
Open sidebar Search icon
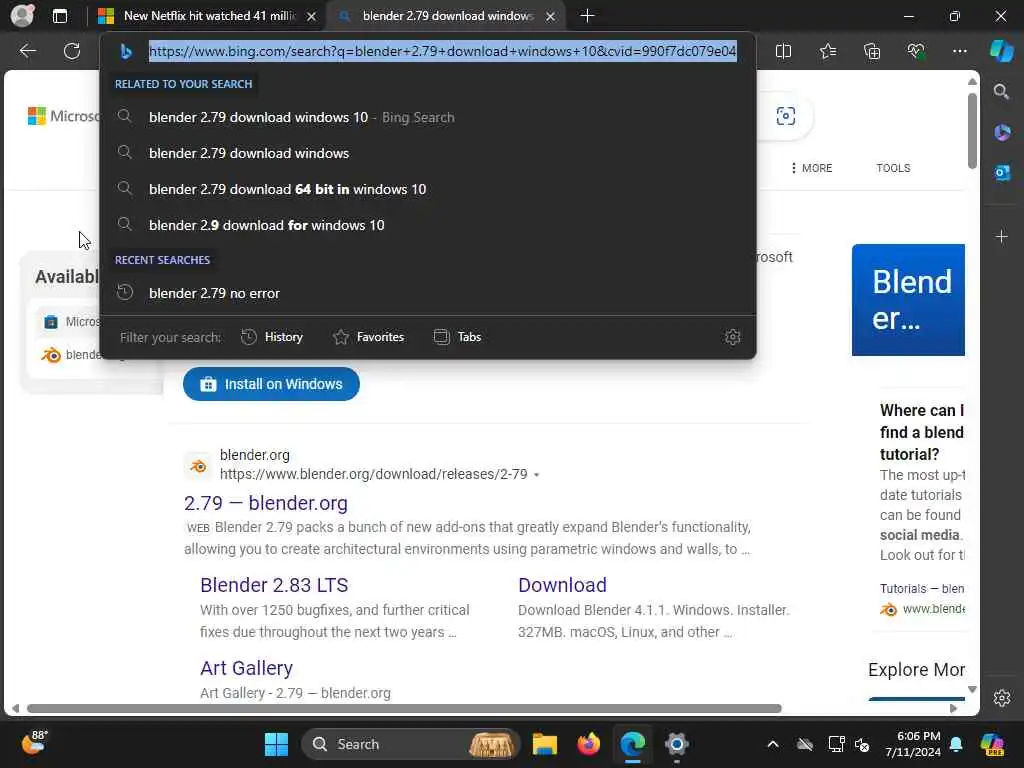point(1001,91)
